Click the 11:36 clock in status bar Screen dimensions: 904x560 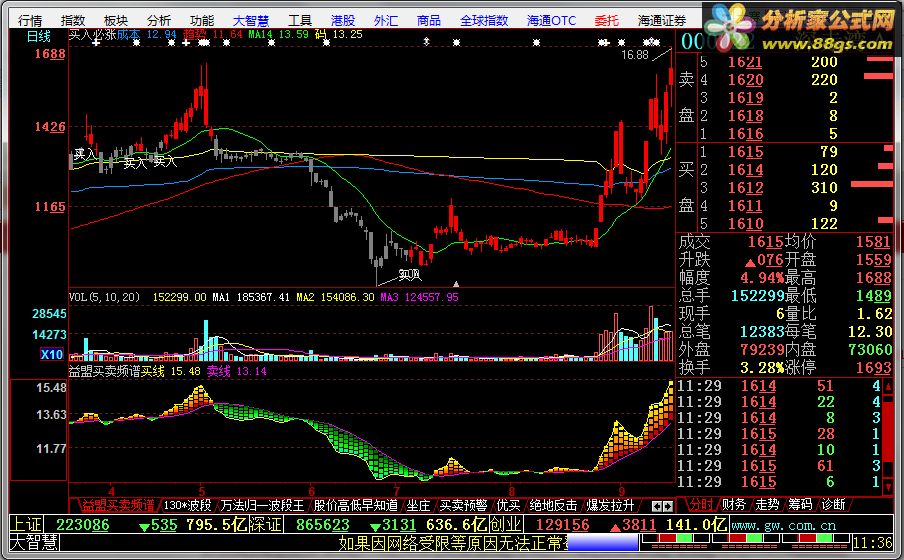coord(872,543)
